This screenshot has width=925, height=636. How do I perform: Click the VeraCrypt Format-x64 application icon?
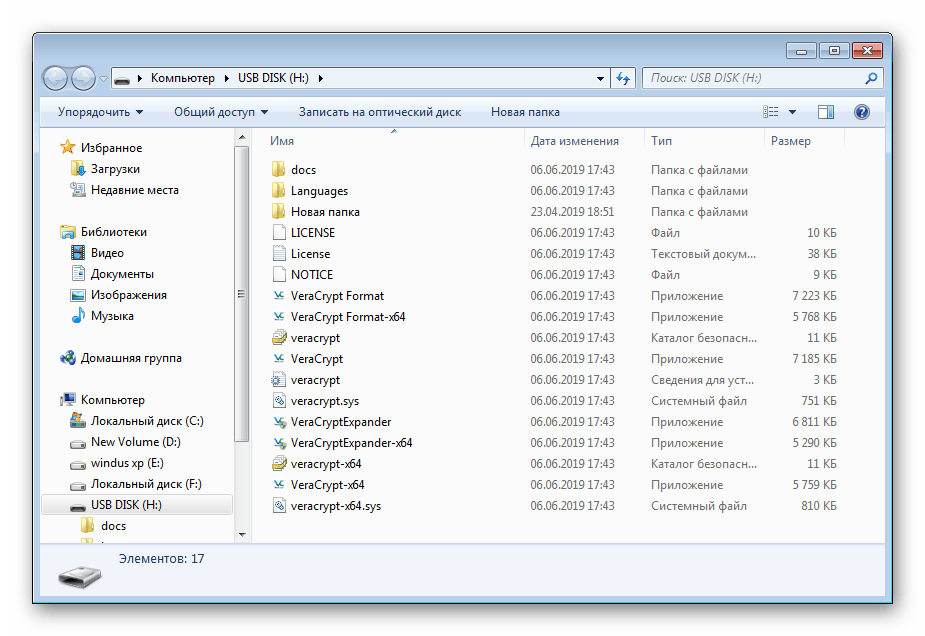279,317
